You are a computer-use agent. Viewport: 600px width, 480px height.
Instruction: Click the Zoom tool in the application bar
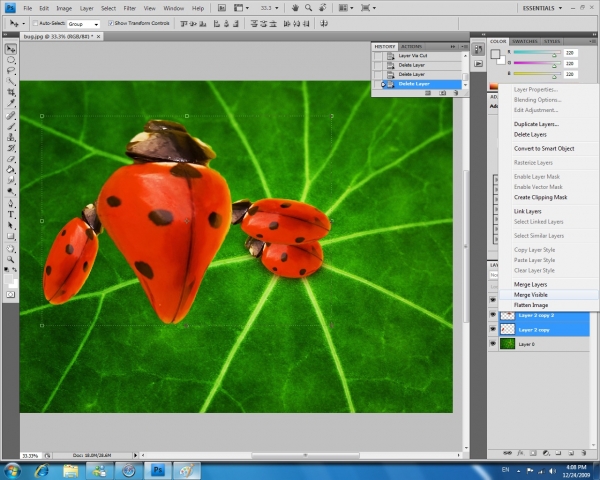click(x=308, y=8)
